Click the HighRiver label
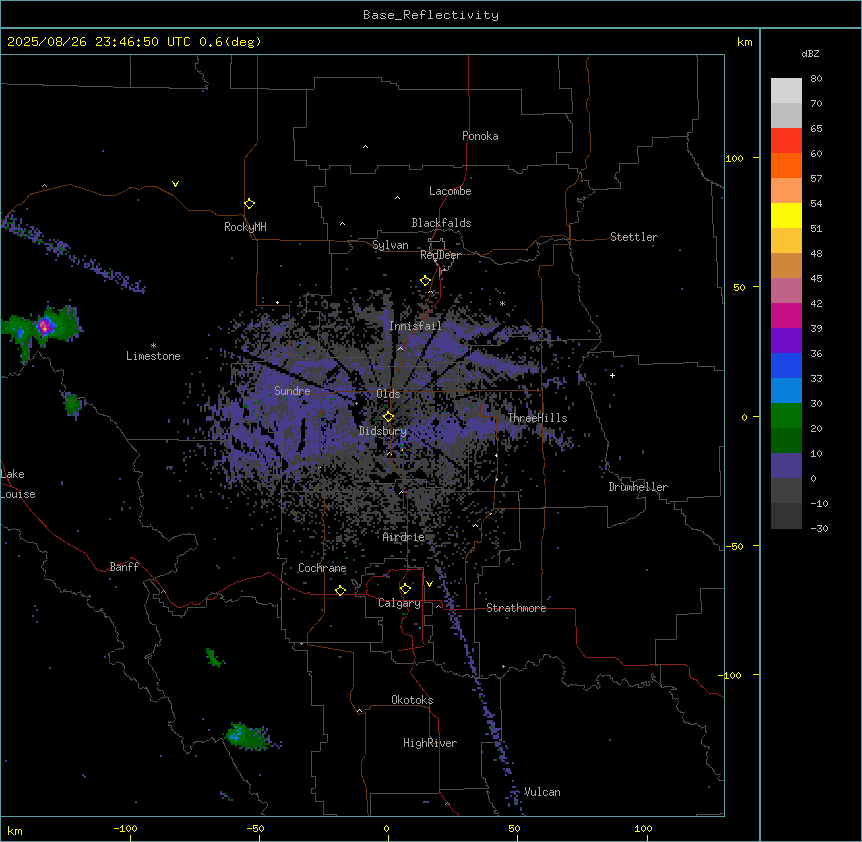The image size is (862, 842). (x=430, y=743)
